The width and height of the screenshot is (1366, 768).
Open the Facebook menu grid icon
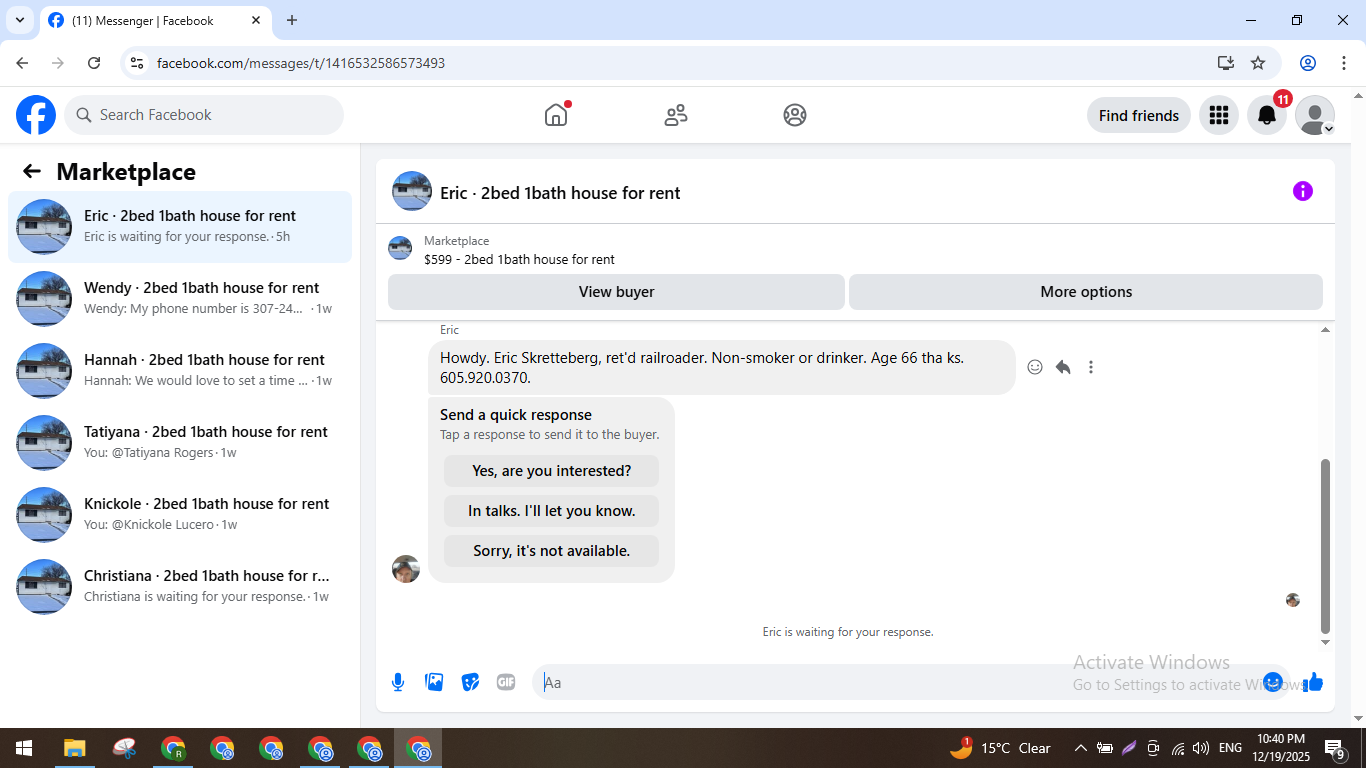[1218, 115]
